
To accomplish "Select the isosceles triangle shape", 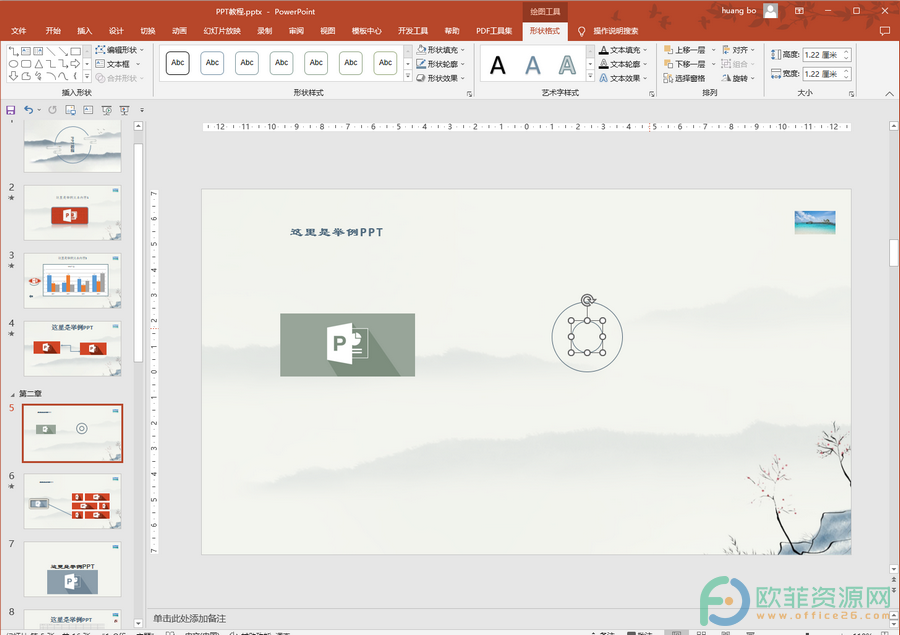I will pos(38,64).
